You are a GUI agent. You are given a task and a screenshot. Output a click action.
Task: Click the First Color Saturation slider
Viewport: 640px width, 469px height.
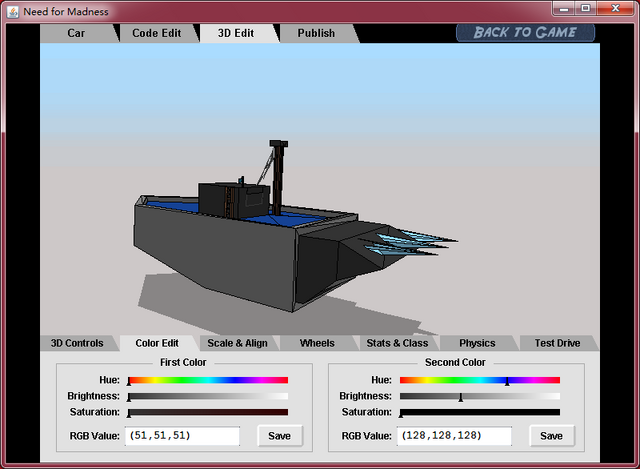(208, 412)
